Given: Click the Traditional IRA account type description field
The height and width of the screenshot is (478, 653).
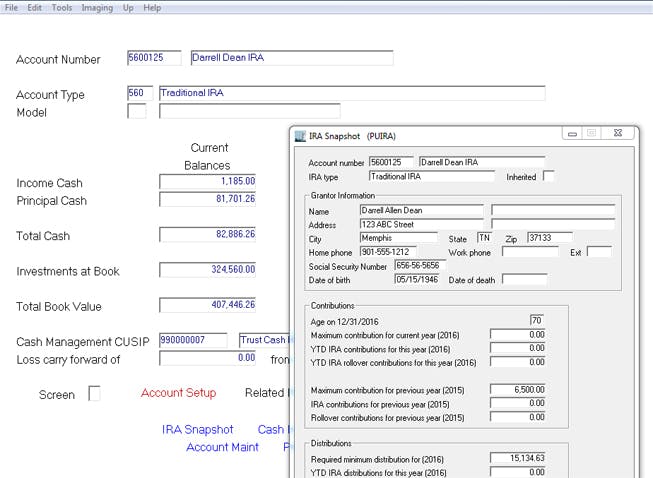Looking at the screenshot, I should [x=352, y=93].
